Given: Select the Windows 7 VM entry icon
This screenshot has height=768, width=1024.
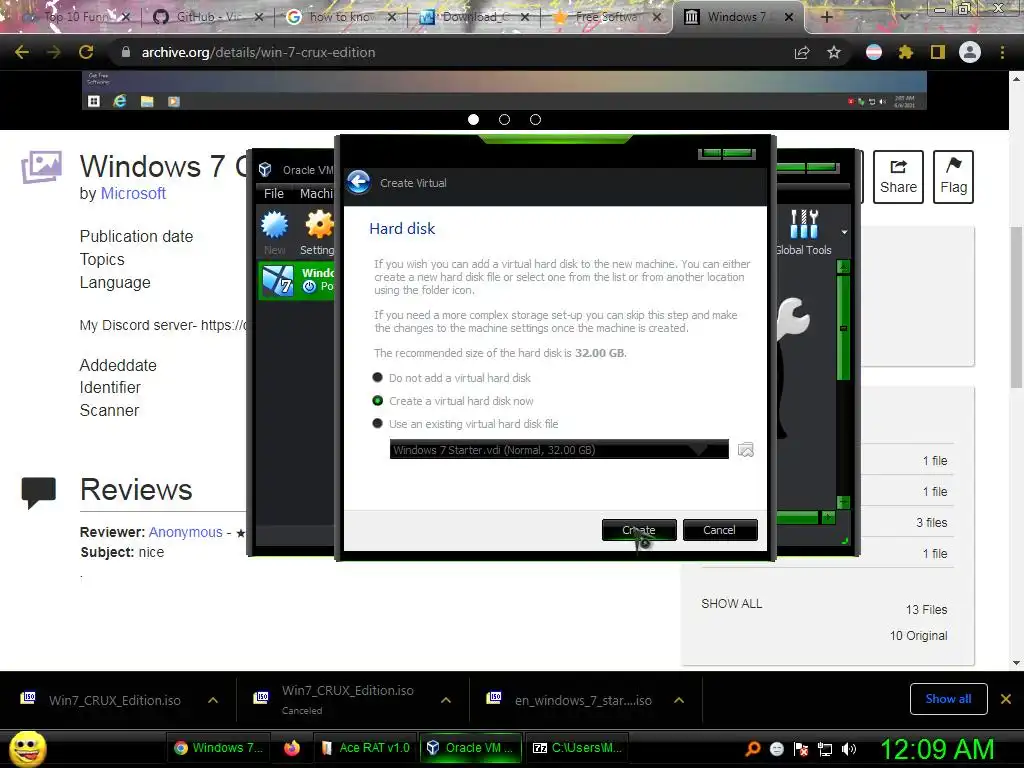Looking at the screenshot, I should 278,281.
